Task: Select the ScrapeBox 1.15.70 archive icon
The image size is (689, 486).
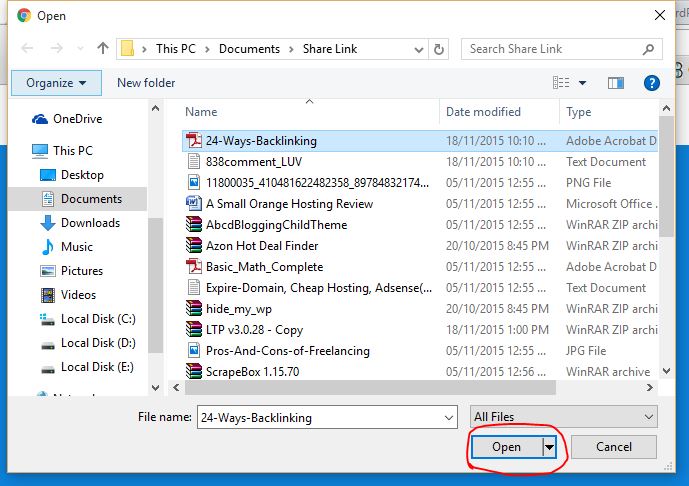Action: click(x=193, y=372)
